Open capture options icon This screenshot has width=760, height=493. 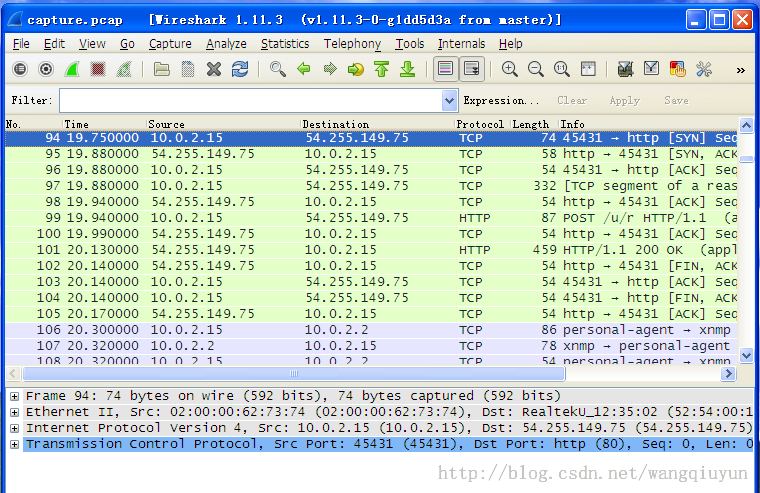46,69
